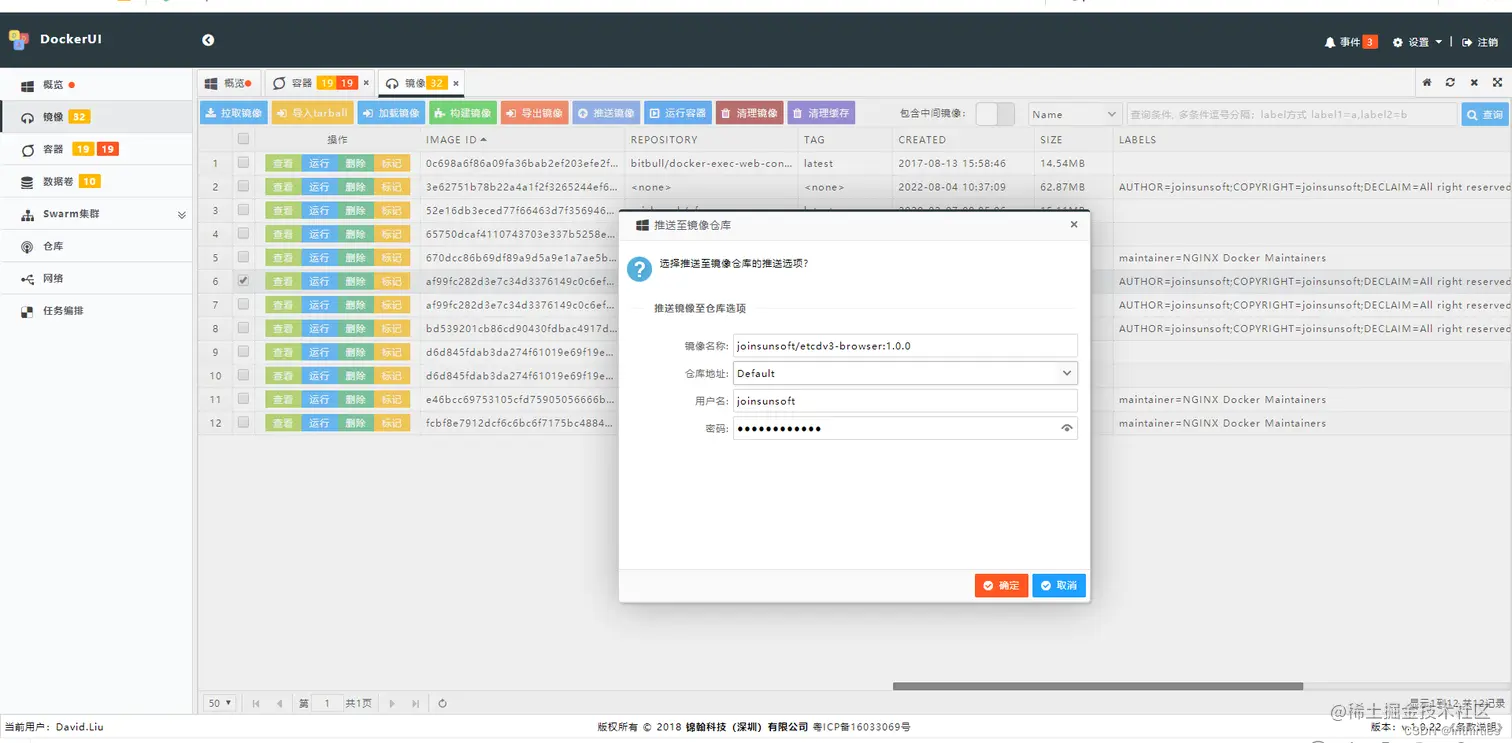Viewport: 1512px width, 743px height.
Task: Toggle the 包含中间镜像 switch
Action: pyautogui.click(x=995, y=114)
